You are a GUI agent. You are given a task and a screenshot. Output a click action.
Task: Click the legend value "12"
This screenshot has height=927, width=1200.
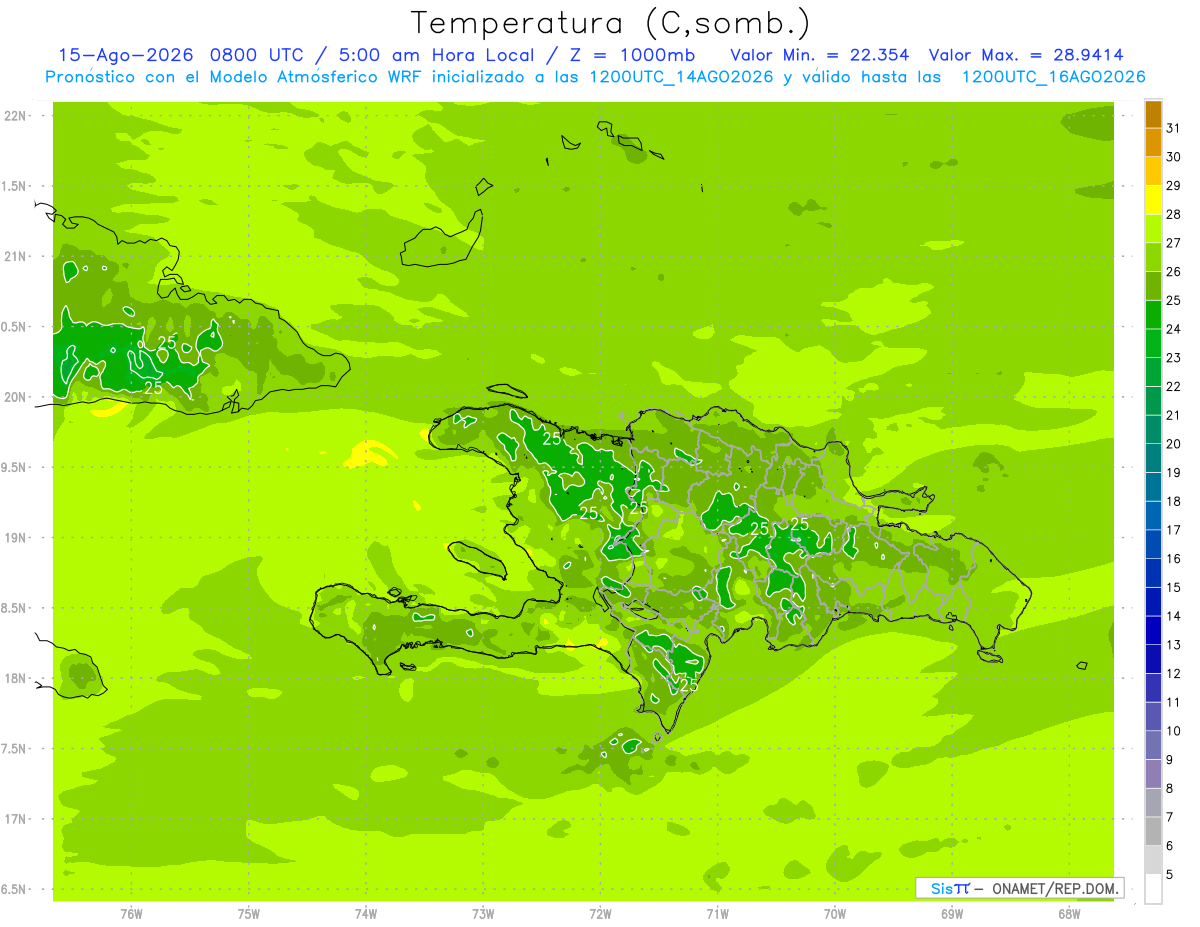click(1173, 674)
